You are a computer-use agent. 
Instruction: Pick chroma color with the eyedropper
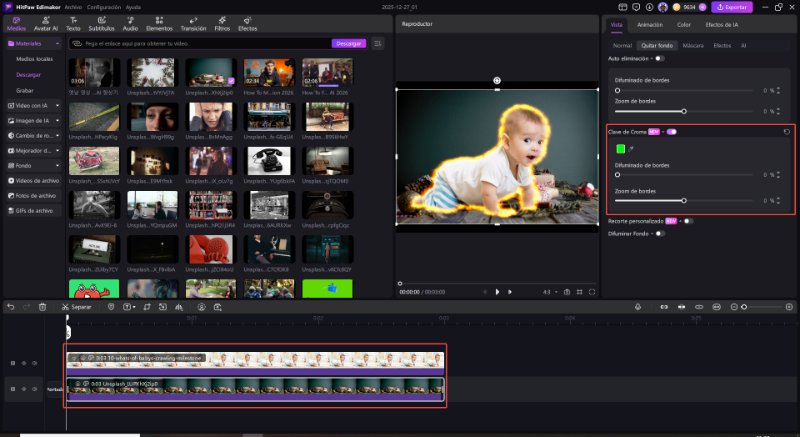pyautogui.click(x=631, y=149)
